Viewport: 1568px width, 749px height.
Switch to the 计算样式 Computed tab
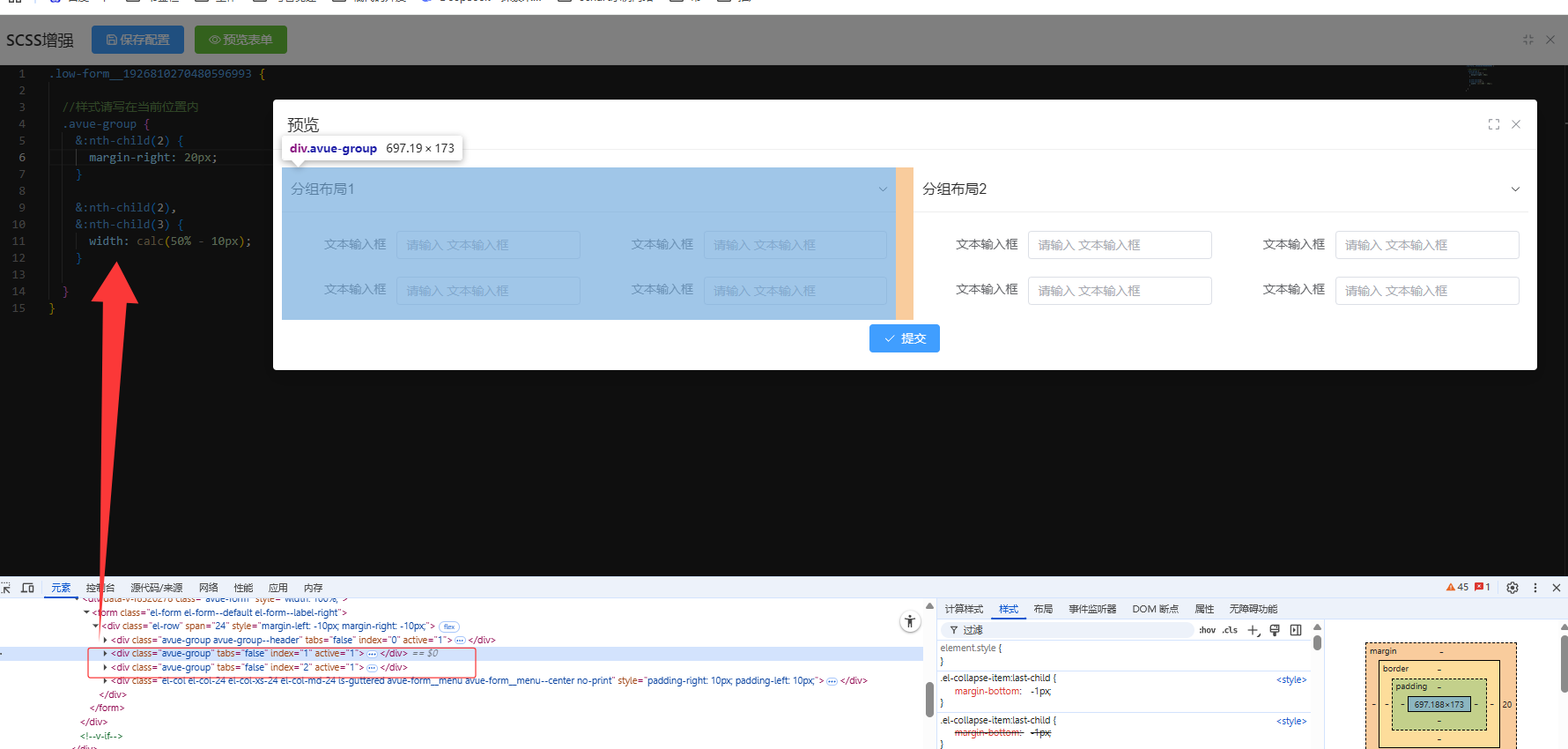tap(964, 609)
